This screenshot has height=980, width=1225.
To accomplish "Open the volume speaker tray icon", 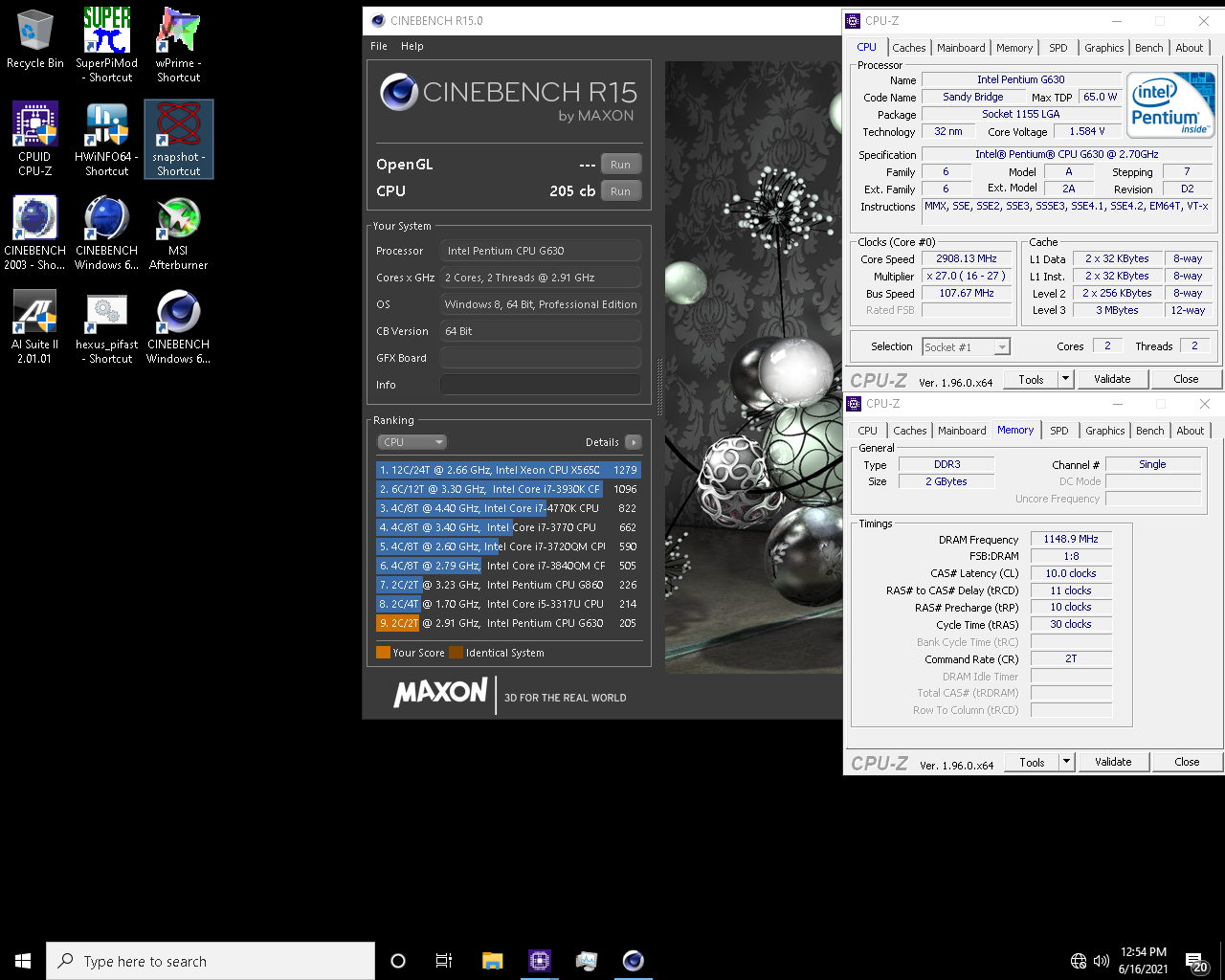I will (1101, 961).
